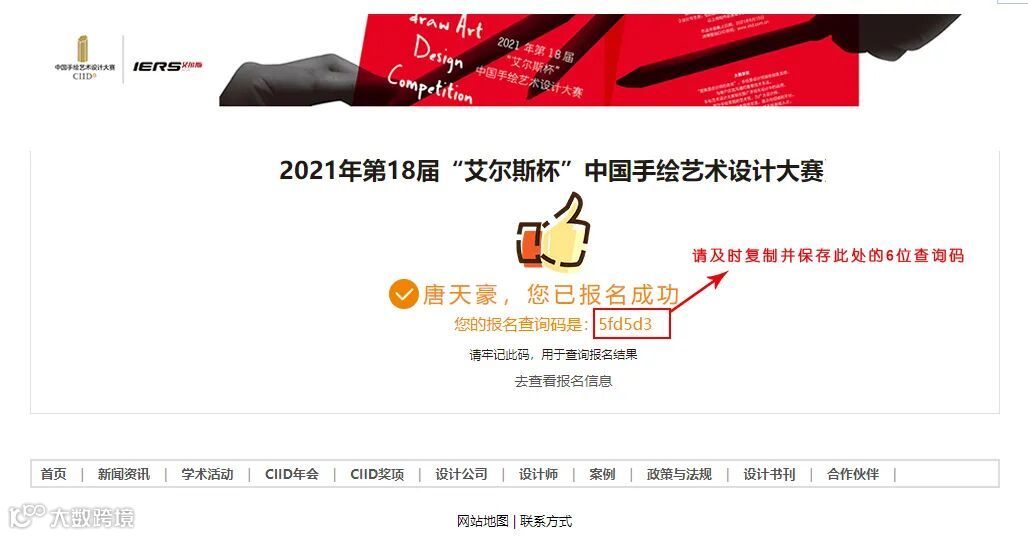Open 设计公司 navigation item
Image resolution: width=1028 pixels, height=536 pixels.
462,474
